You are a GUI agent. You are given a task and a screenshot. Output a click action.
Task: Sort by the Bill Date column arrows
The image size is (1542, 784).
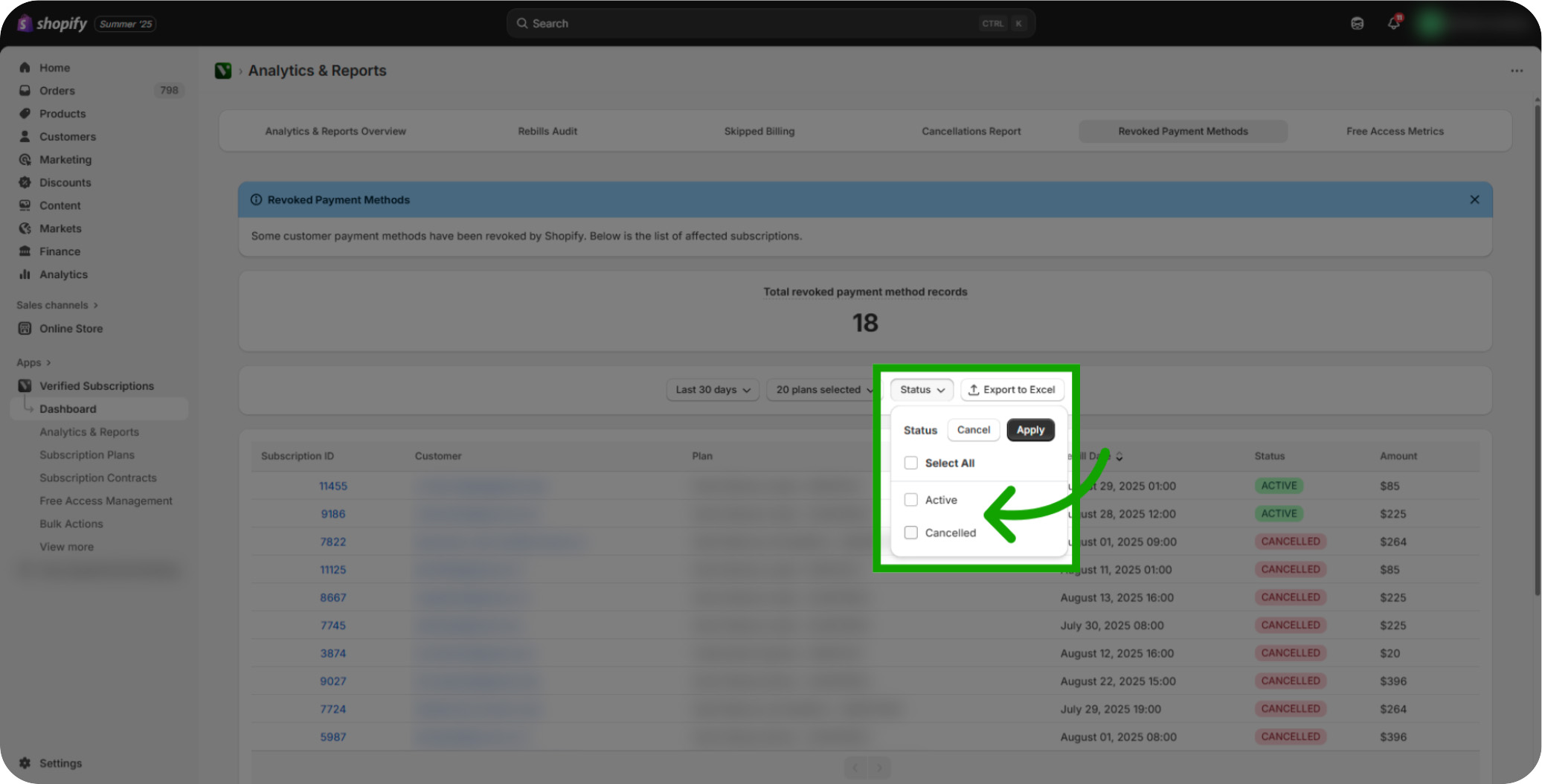tap(1119, 456)
